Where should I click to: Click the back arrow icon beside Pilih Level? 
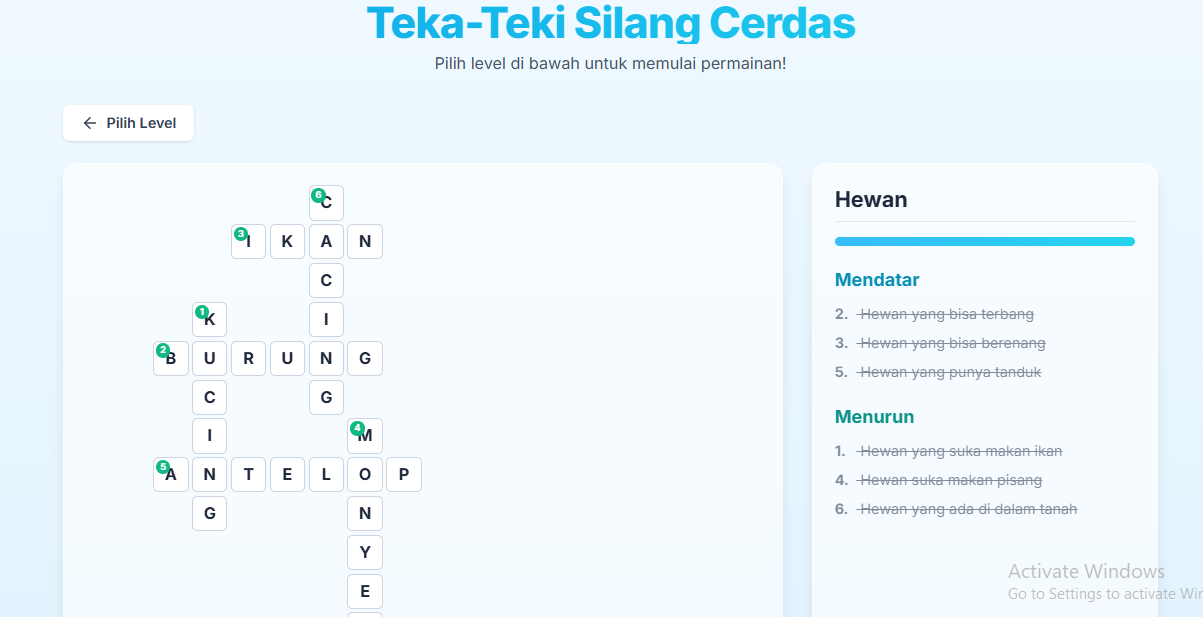click(x=90, y=123)
